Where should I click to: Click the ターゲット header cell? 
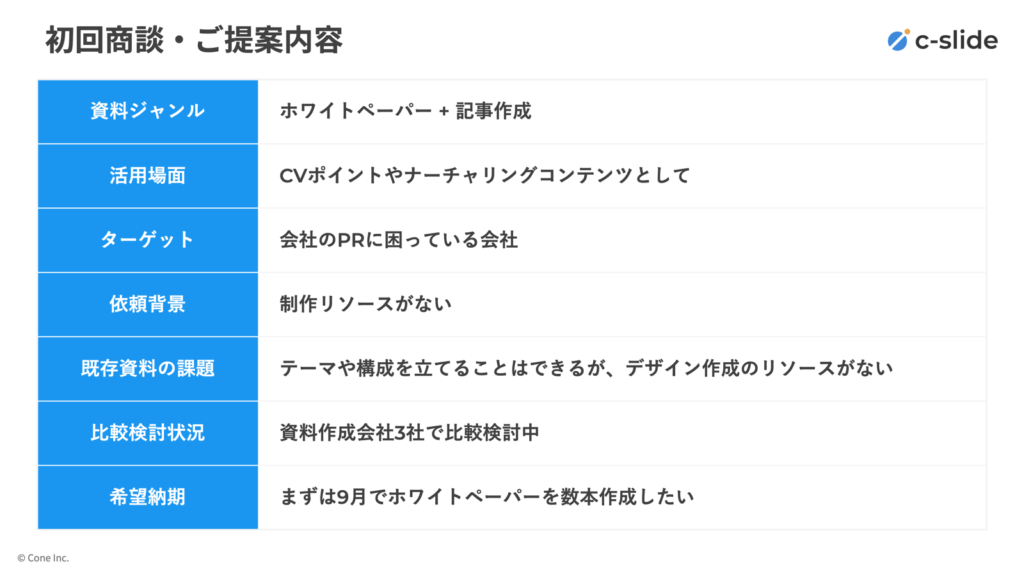point(148,240)
